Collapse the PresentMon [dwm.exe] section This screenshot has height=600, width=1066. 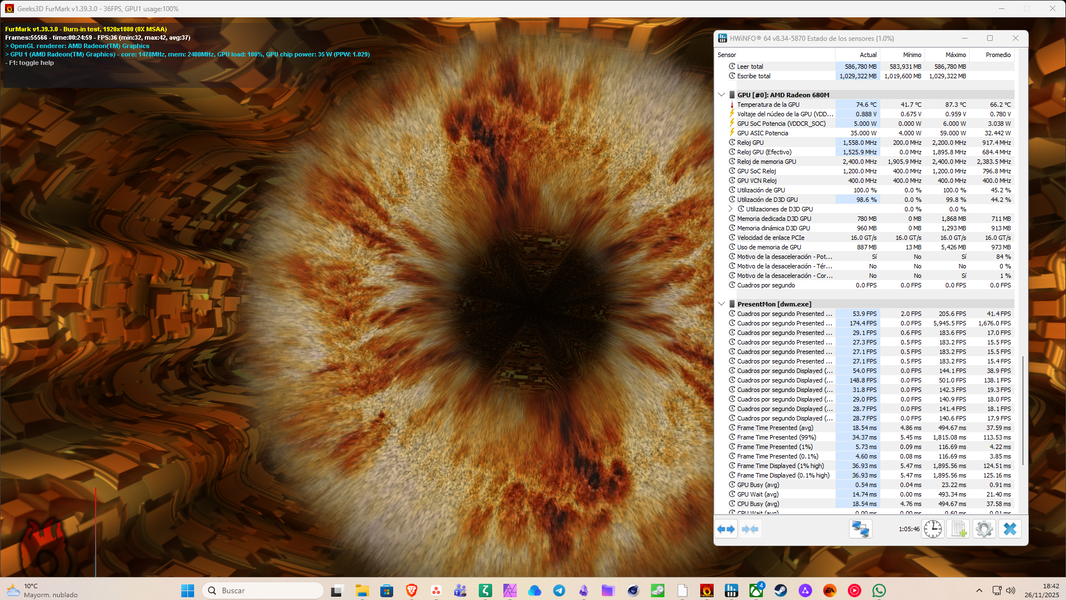[x=721, y=304]
